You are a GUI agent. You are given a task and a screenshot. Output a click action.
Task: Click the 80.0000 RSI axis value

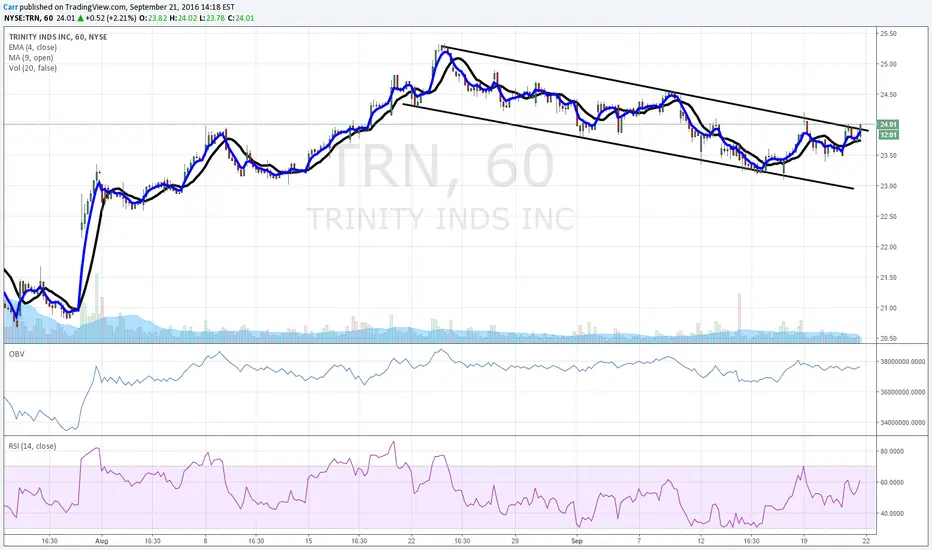coord(892,451)
